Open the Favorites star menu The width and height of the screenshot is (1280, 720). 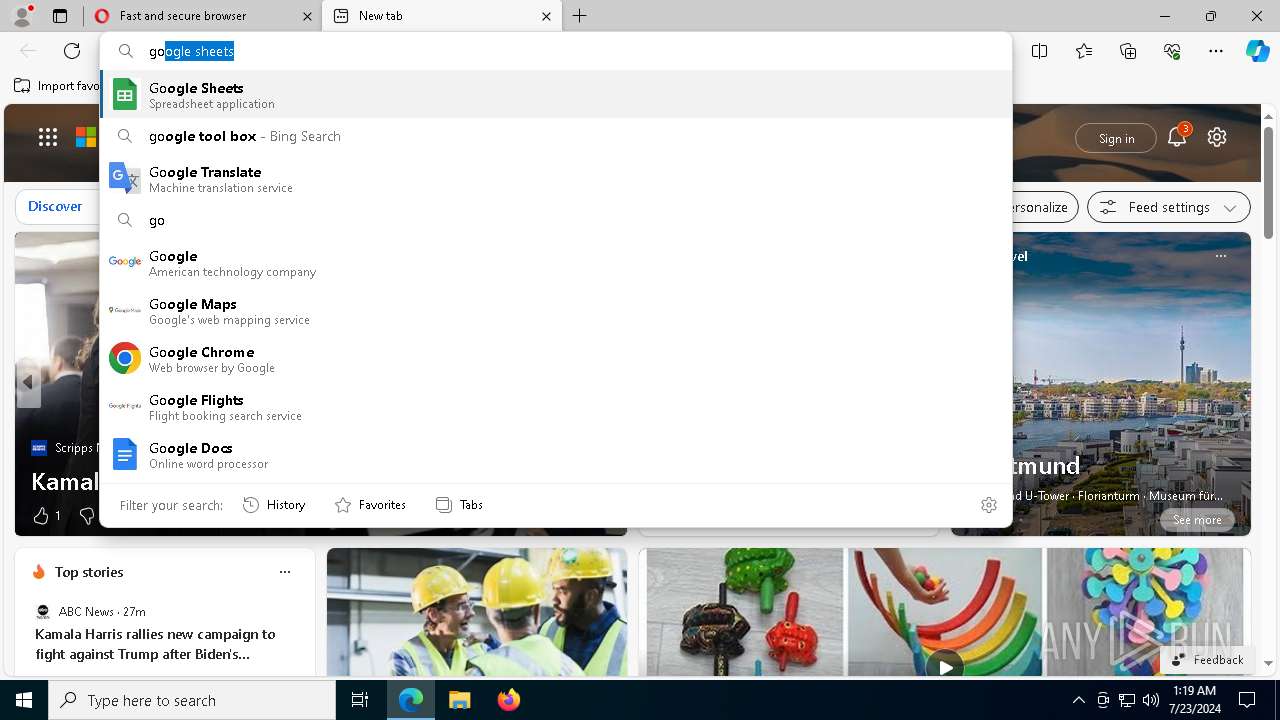coord(1084,51)
